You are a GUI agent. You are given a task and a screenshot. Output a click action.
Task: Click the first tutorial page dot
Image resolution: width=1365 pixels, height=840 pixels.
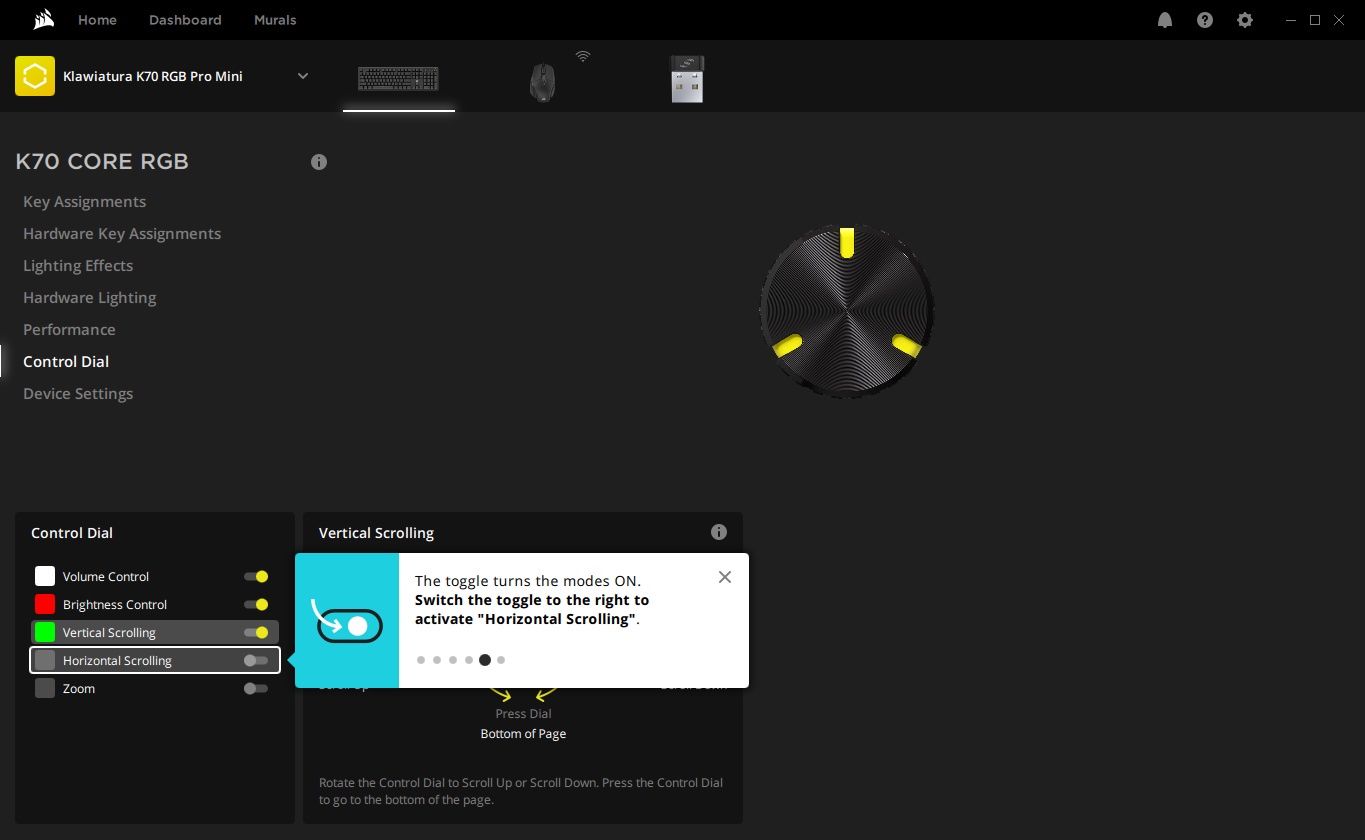[x=421, y=660]
